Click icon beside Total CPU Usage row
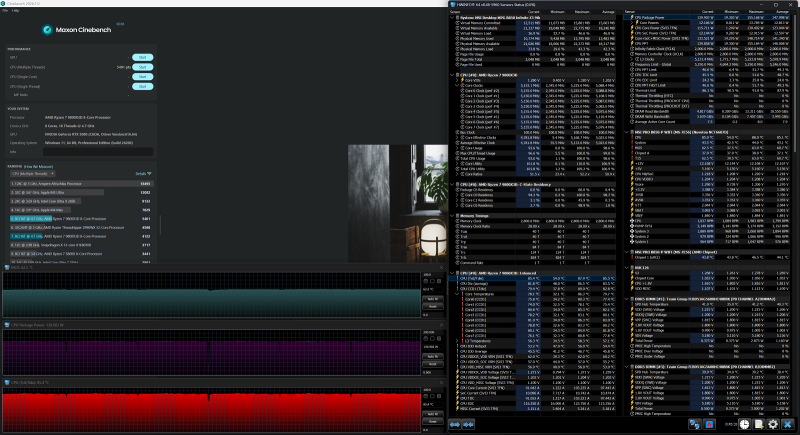 point(458,159)
